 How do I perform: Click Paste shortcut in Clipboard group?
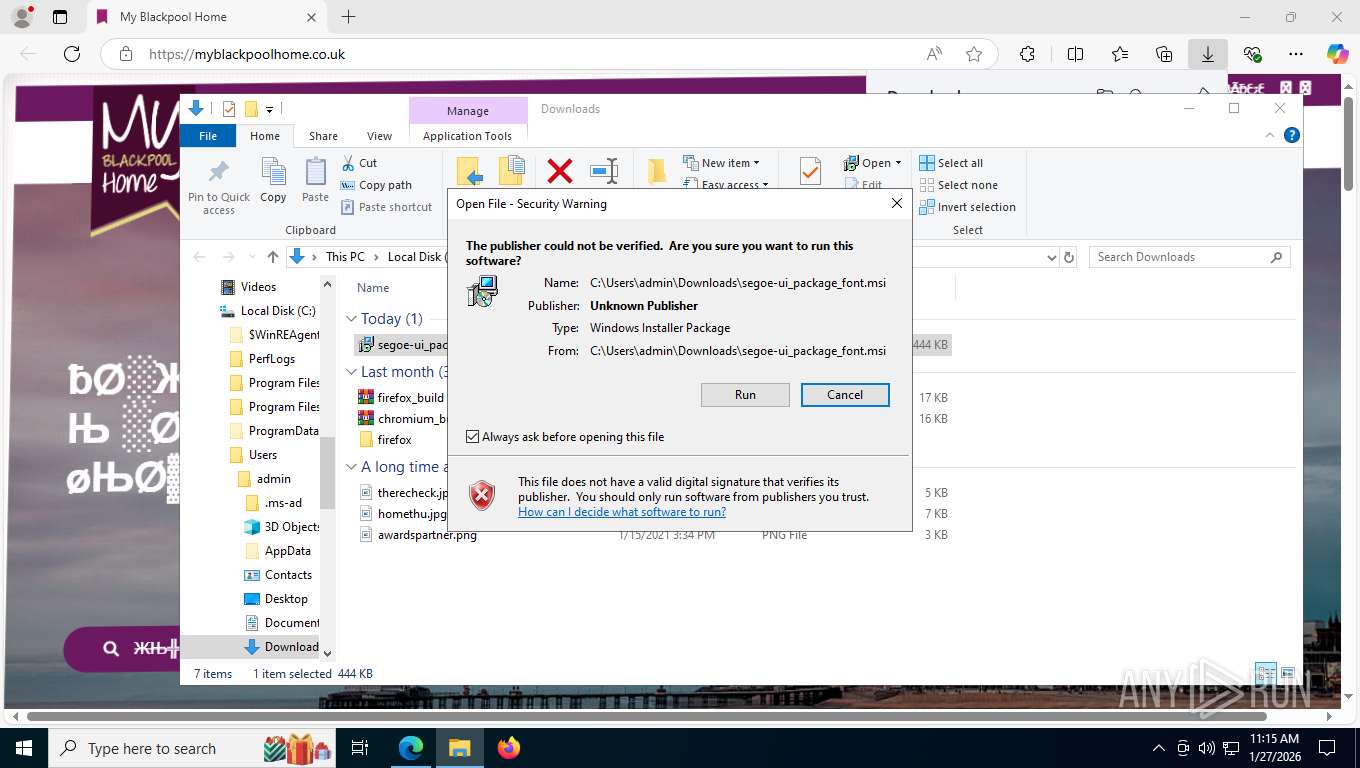[387, 207]
